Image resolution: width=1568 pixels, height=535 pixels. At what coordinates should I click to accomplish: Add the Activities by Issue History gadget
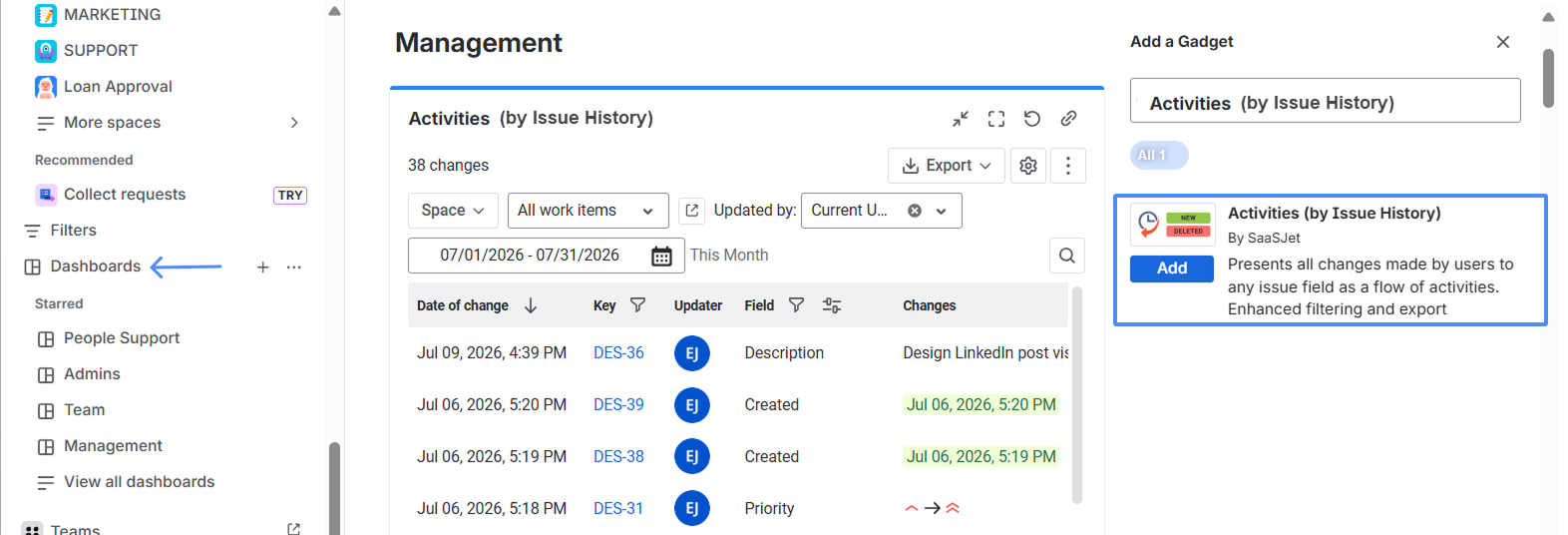point(1172,268)
